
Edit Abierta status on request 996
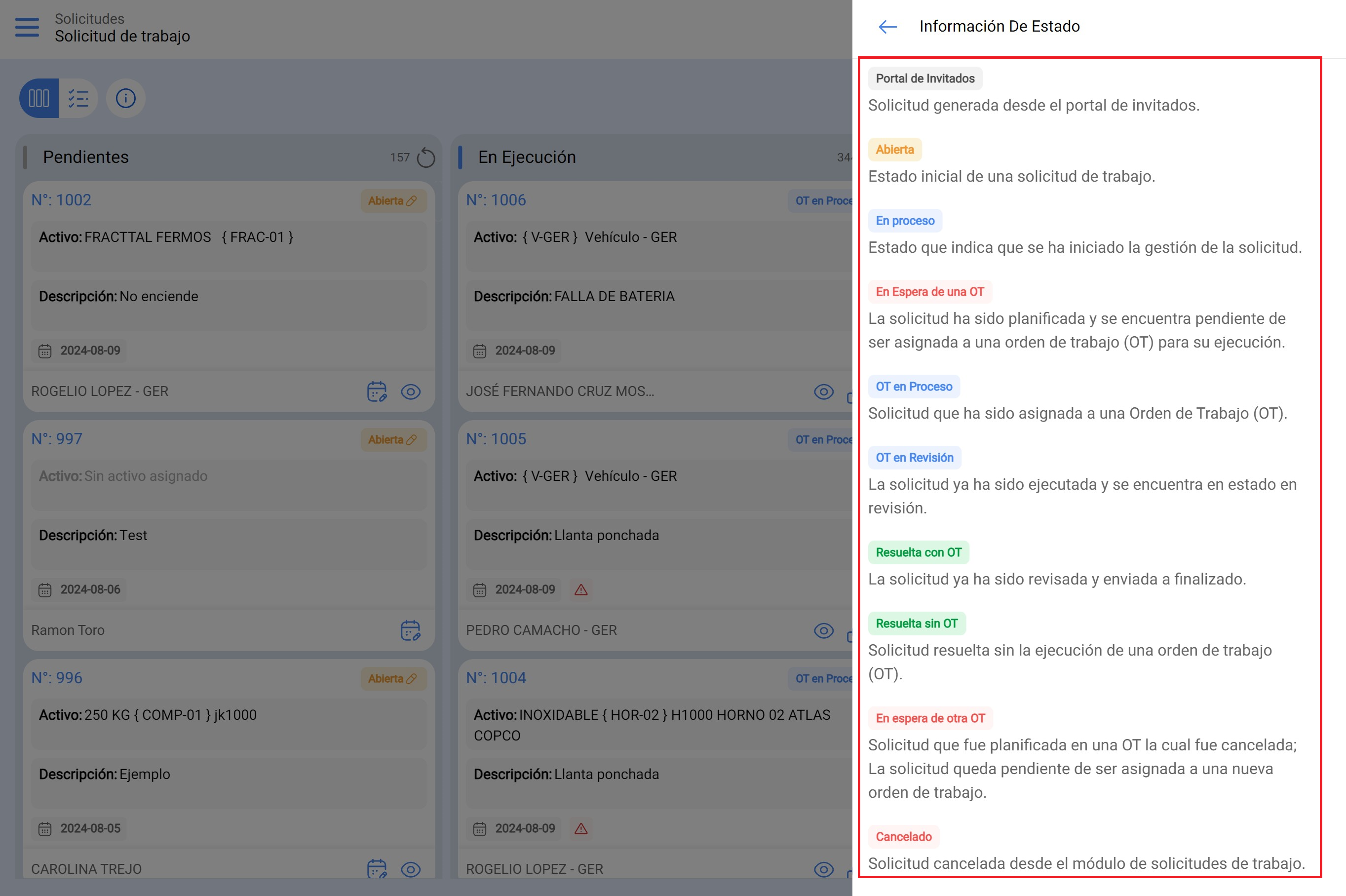tap(393, 678)
